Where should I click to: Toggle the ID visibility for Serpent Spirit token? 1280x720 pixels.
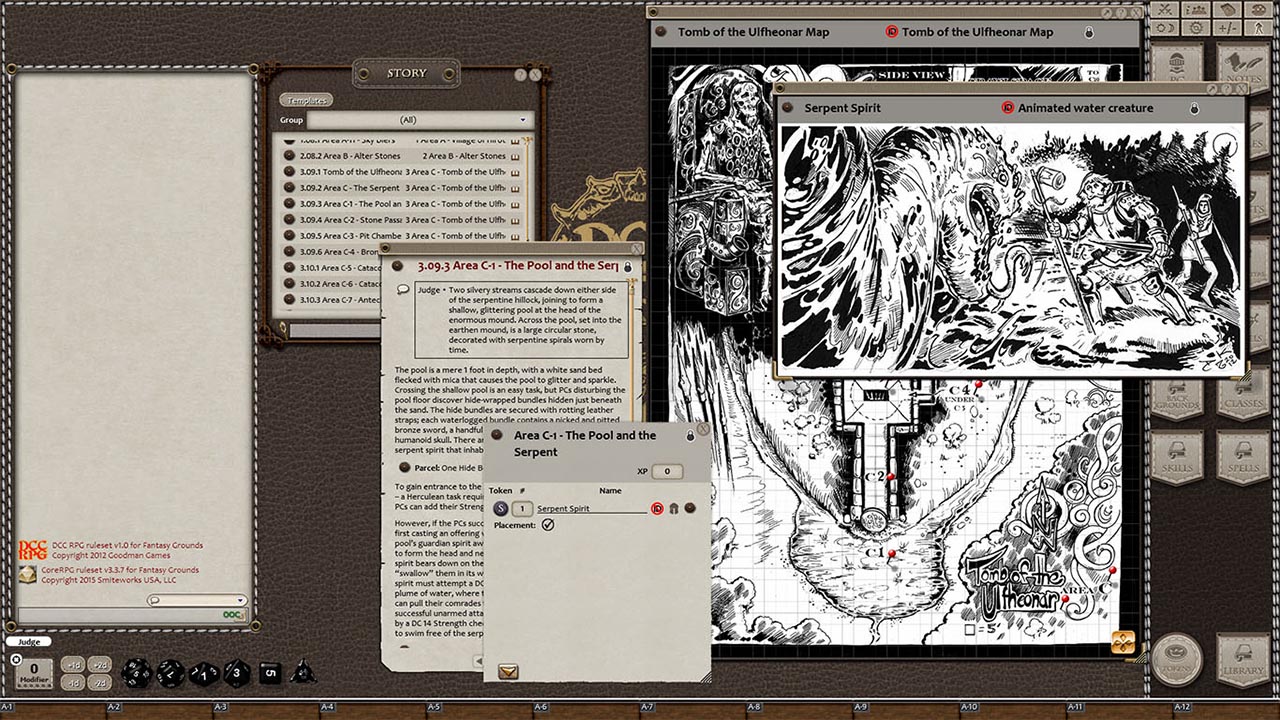click(x=657, y=509)
